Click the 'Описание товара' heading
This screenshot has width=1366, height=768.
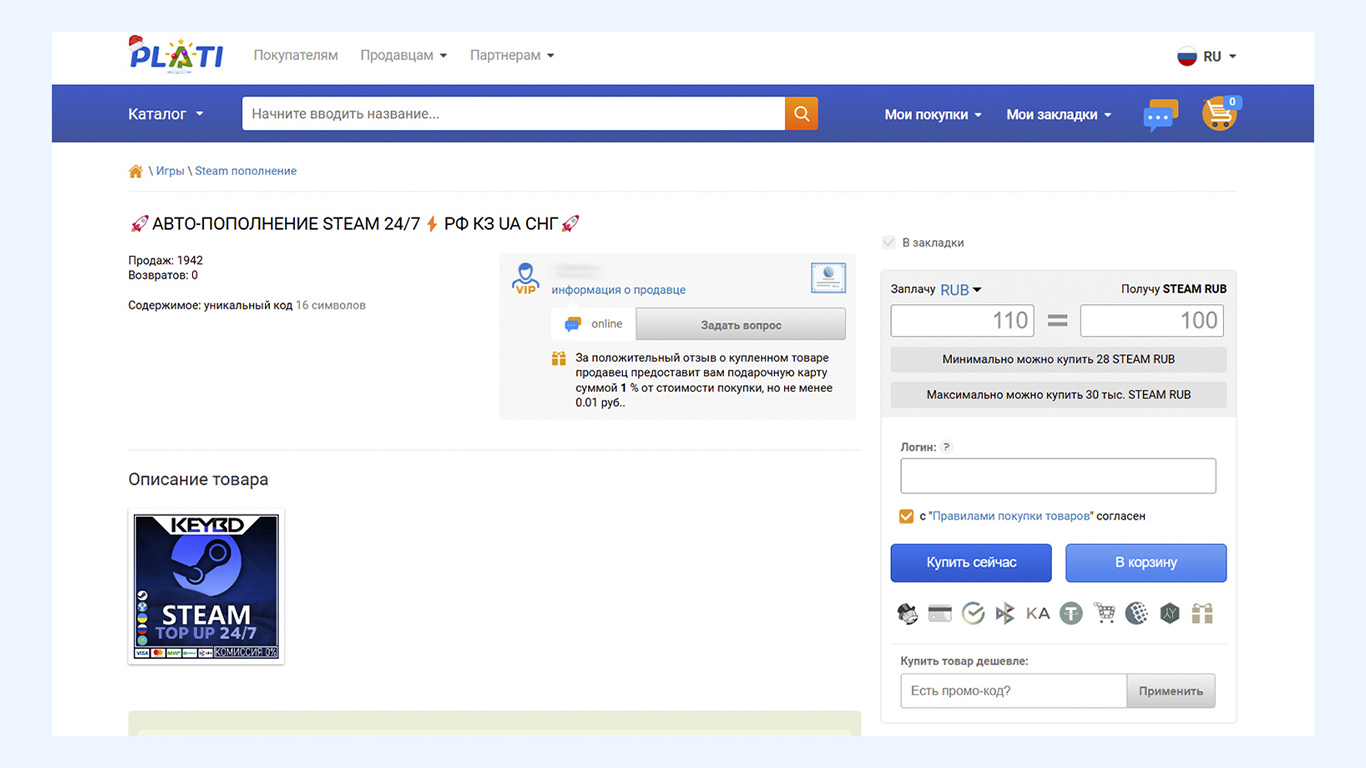[x=198, y=479]
